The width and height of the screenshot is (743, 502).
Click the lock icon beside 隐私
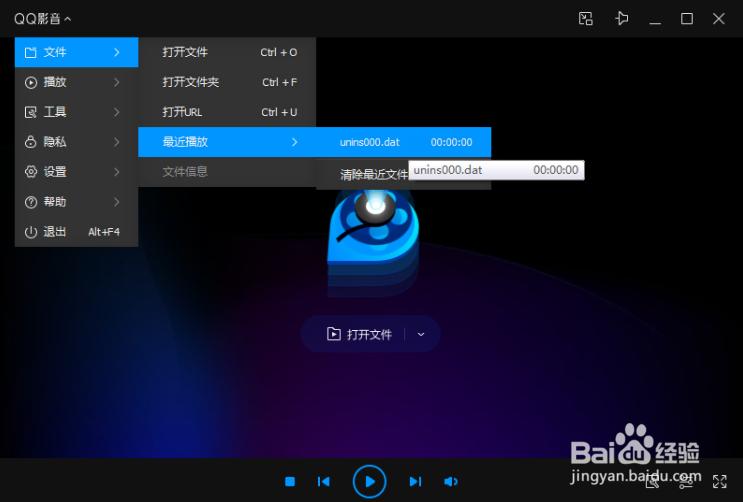(31, 142)
